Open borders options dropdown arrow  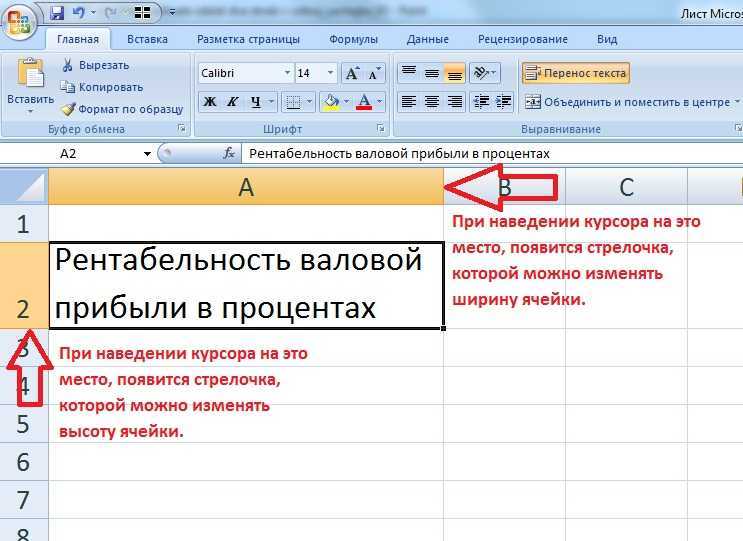pyautogui.click(x=309, y=102)
